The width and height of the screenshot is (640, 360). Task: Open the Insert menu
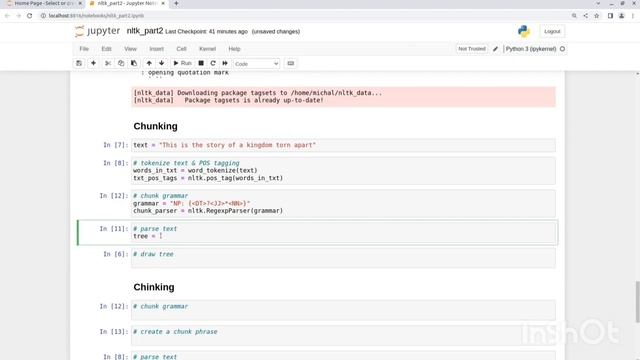pyautogui.click(x=156, y=49)
